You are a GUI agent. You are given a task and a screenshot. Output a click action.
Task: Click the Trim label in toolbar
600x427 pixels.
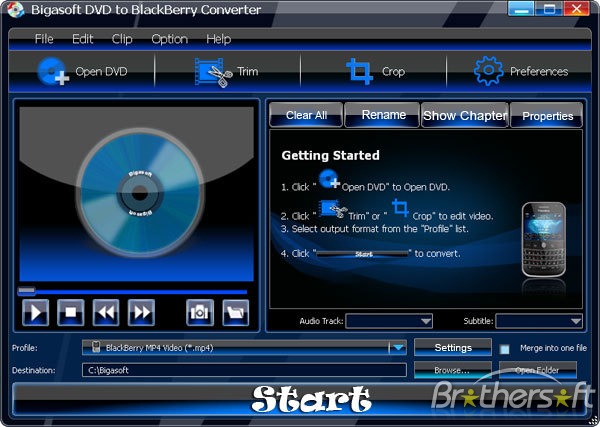[x=248, y=72]
